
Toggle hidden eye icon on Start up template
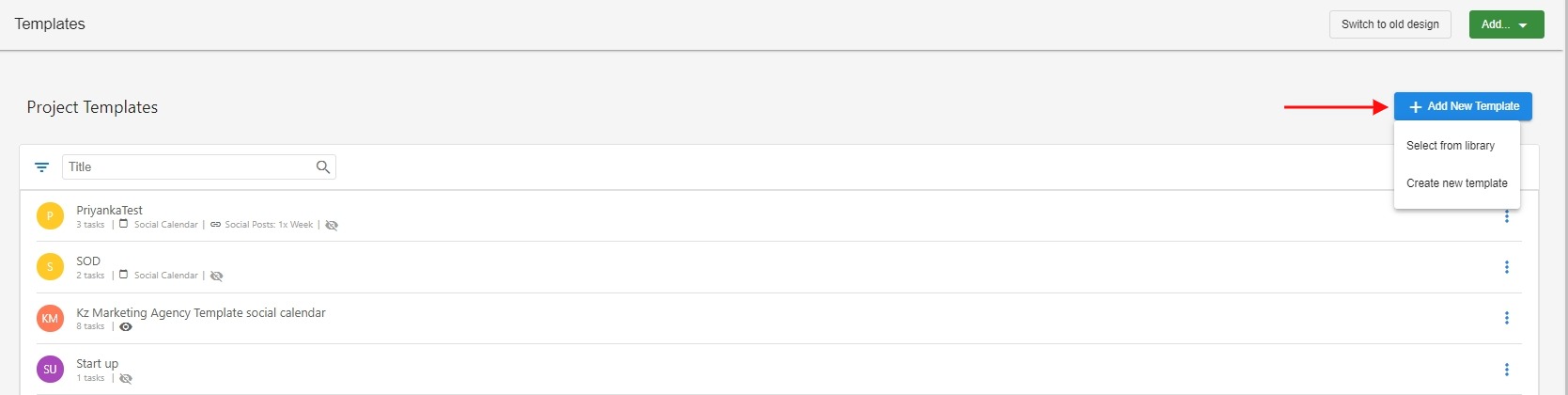click(x=126, y=378)
